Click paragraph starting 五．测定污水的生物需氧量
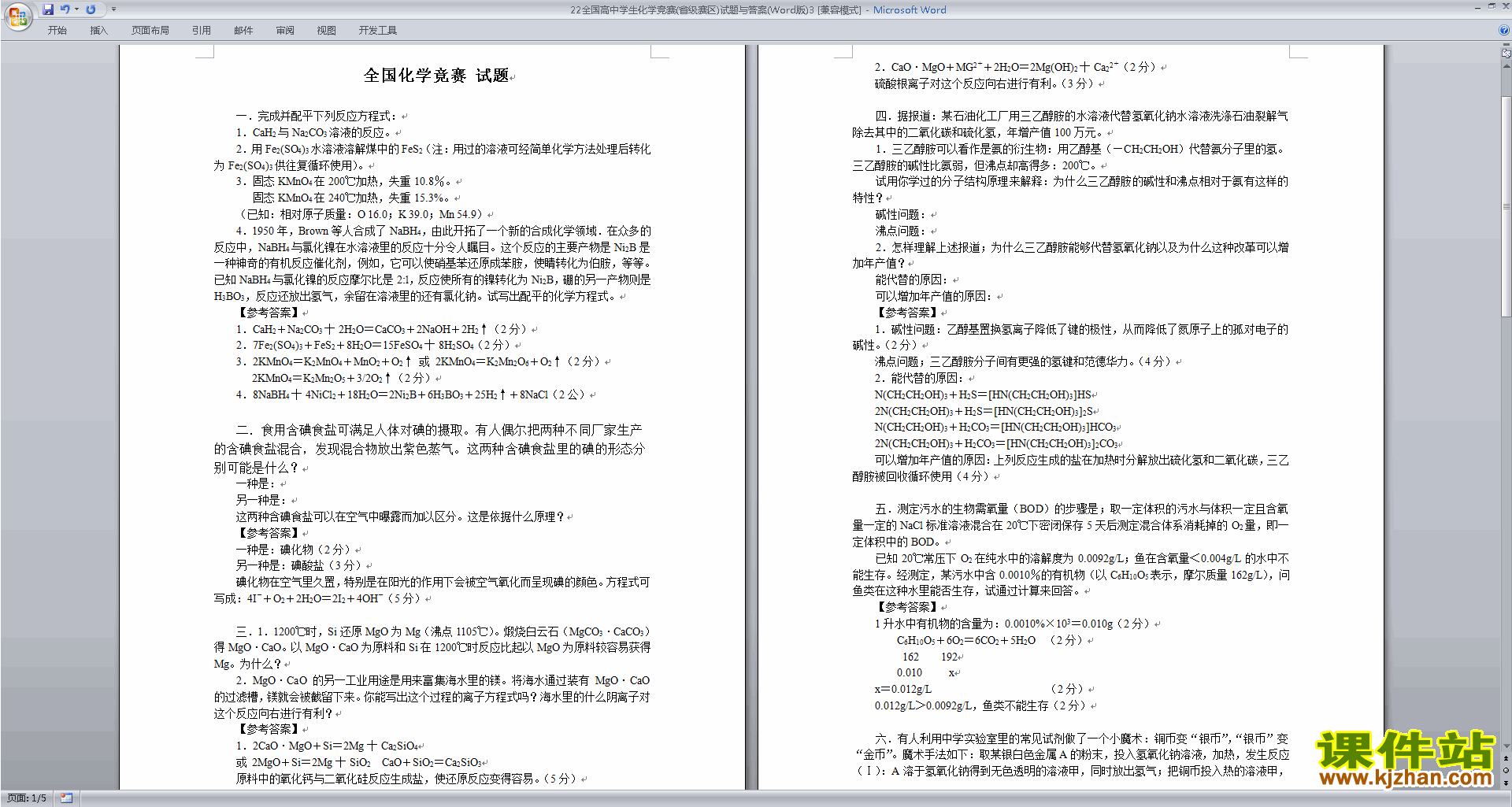This screenshot has width=1512, height=807. [1070, 525]
